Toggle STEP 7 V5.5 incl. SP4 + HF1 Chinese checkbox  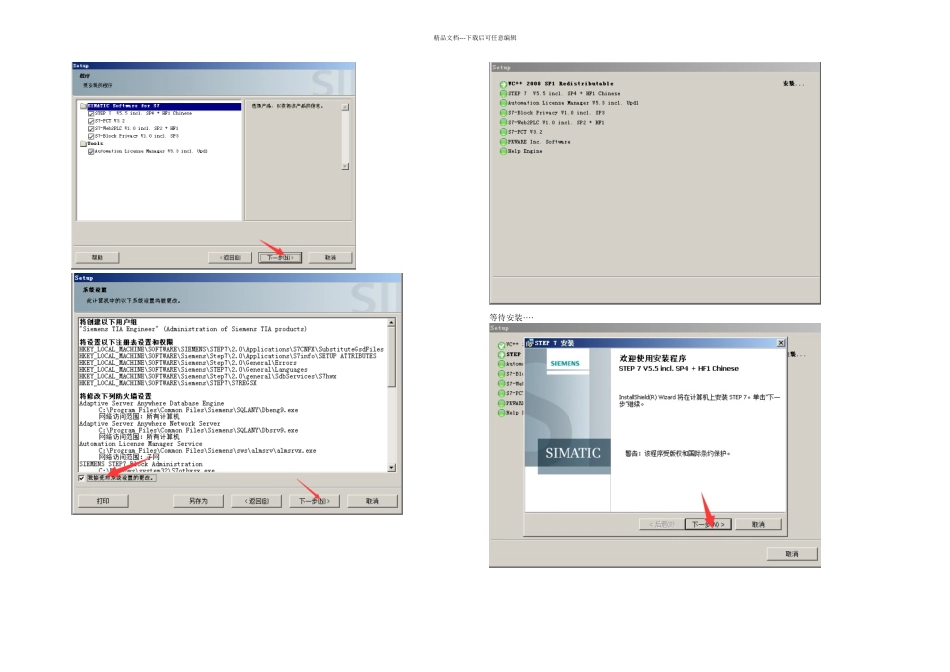tap(91, 113)
